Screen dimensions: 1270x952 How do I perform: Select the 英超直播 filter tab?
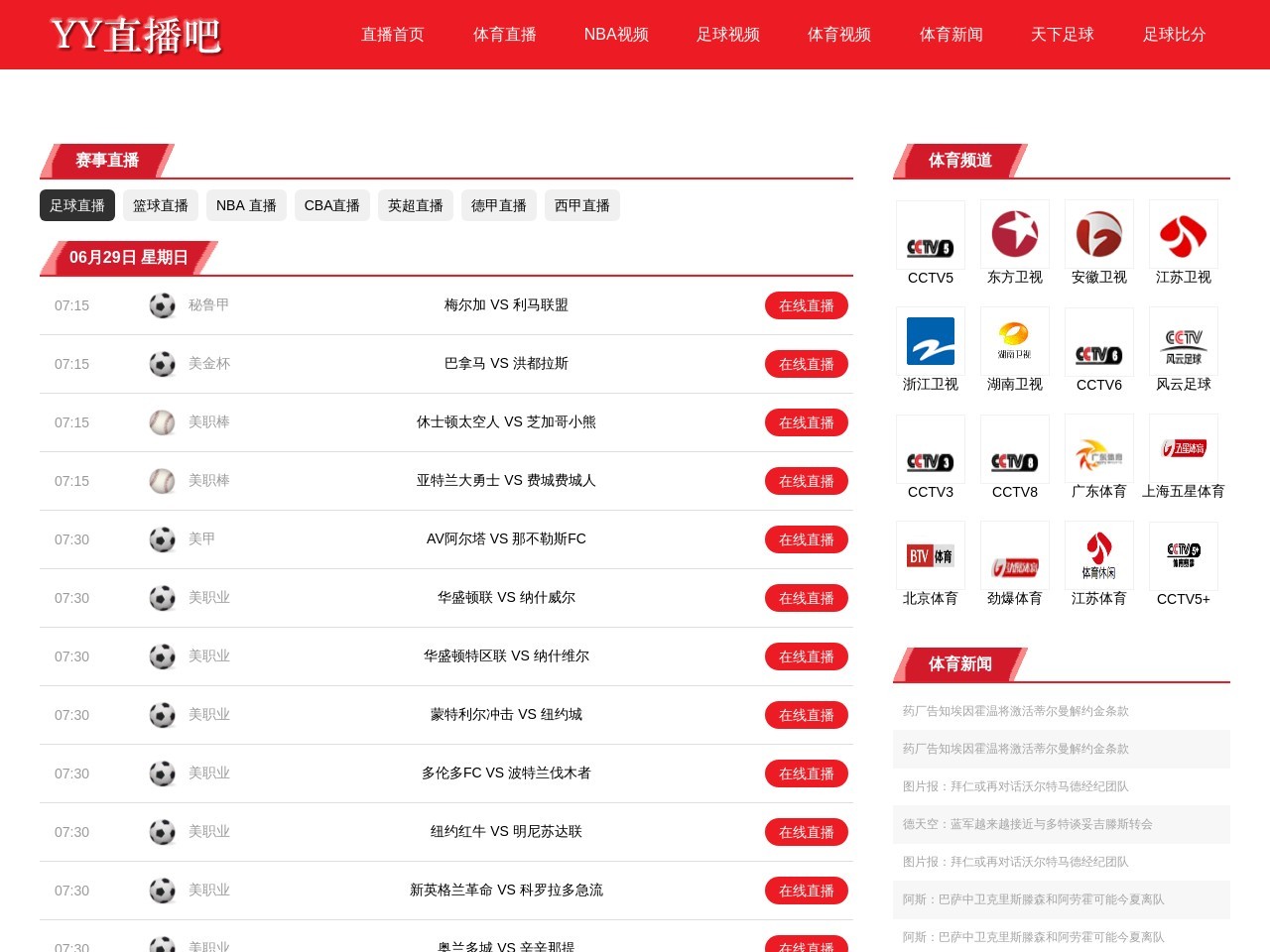pyautogui.click(x=416, y=205)
